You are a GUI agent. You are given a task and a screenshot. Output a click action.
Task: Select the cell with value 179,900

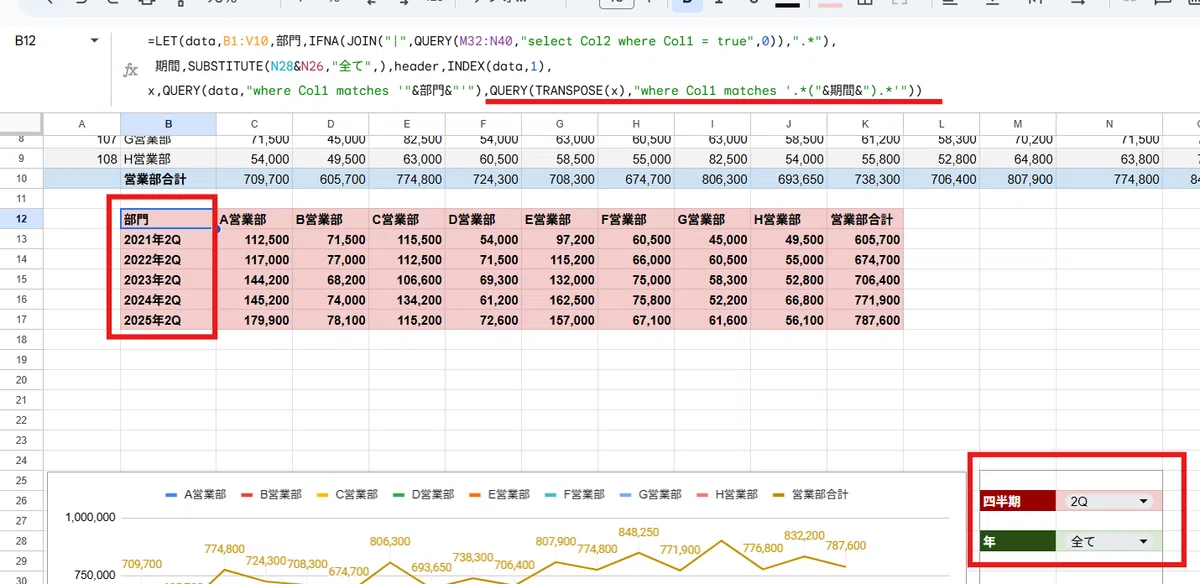[x=255, y=320]
